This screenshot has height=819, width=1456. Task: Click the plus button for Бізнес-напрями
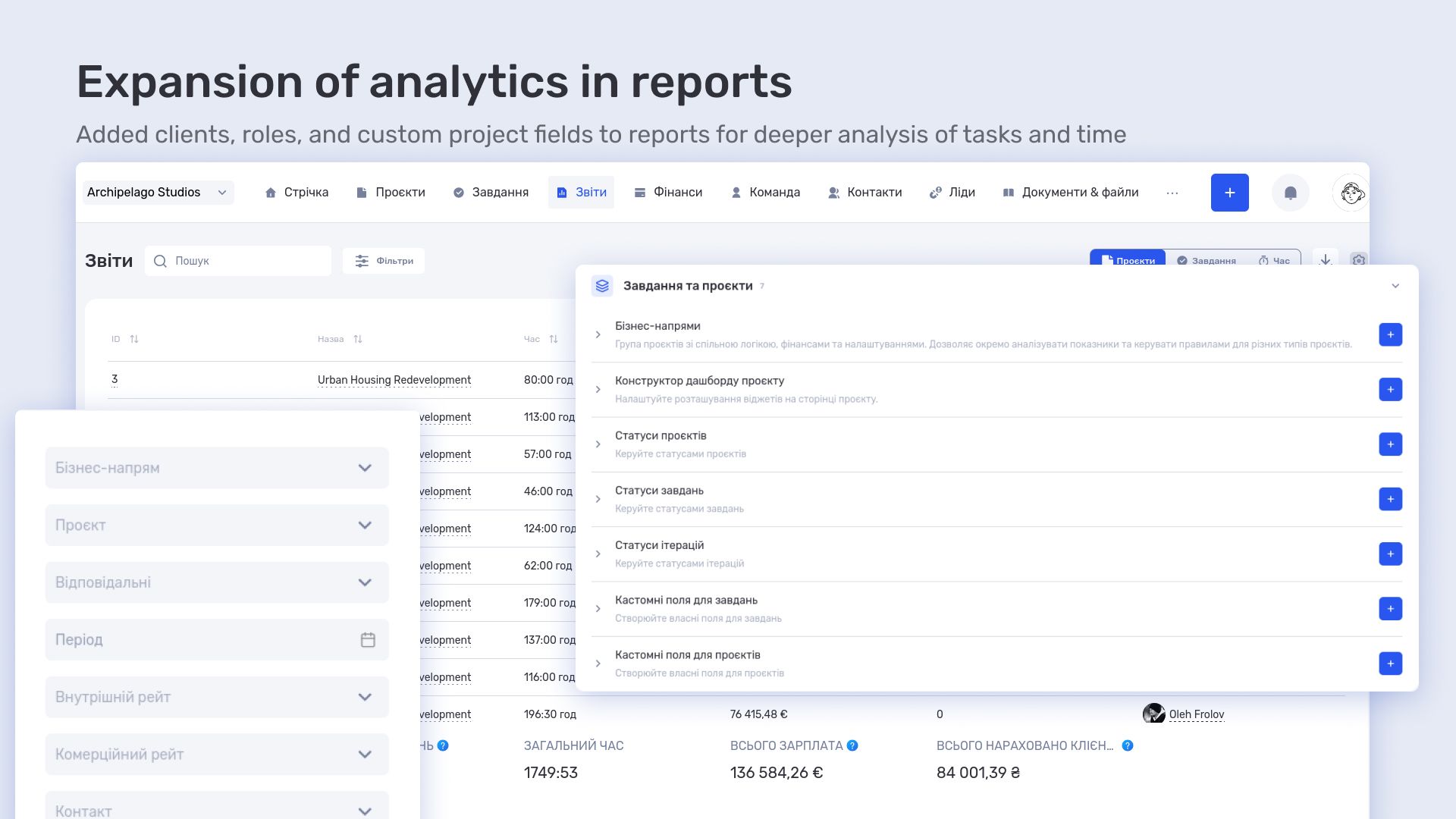click(x=1390, y=334)
